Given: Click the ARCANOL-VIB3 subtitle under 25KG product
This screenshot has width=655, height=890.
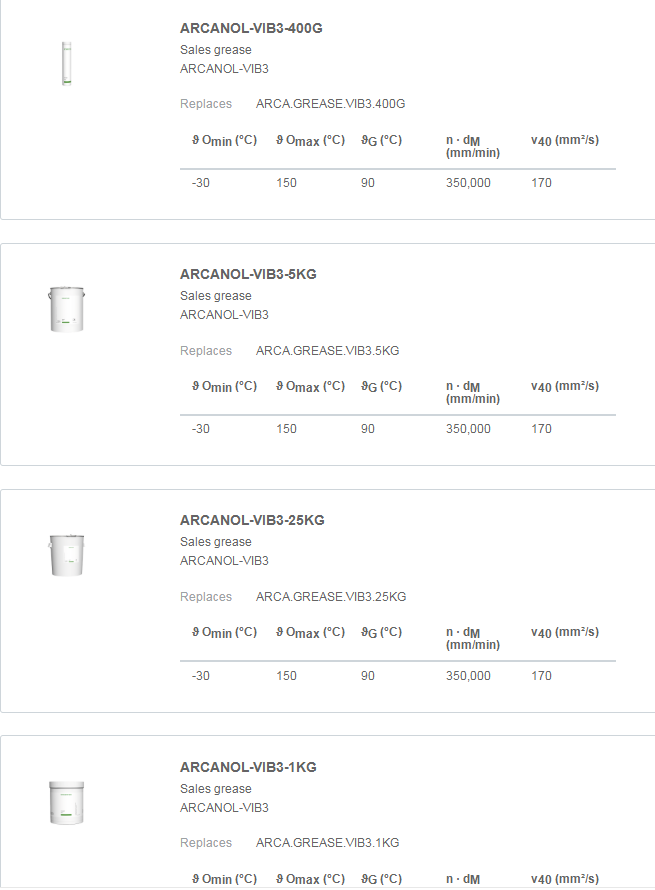Looking at the screenshot, I should (224, 561).
